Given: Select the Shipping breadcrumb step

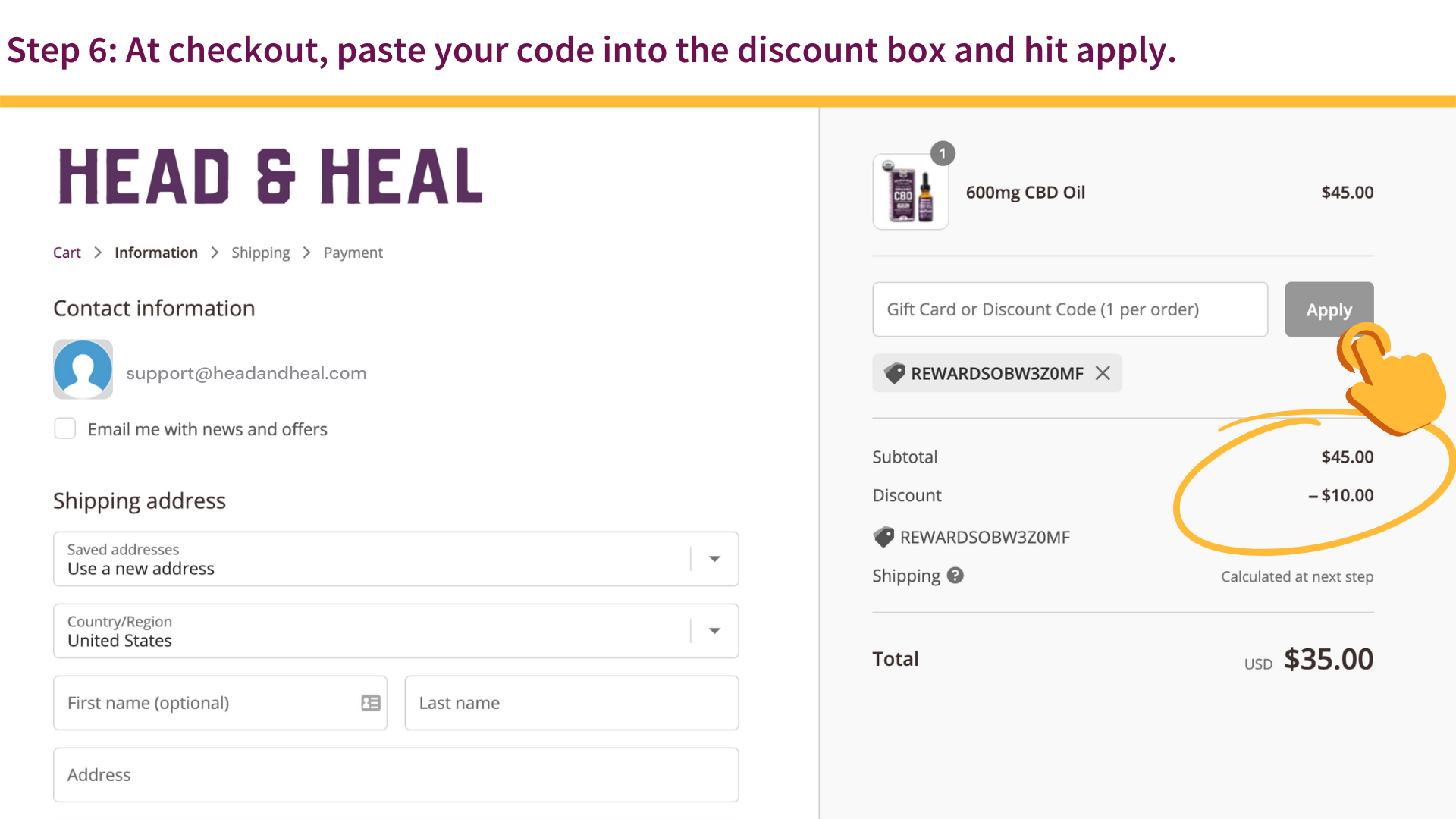Looking at the screenshot, I should coord(260,253).
